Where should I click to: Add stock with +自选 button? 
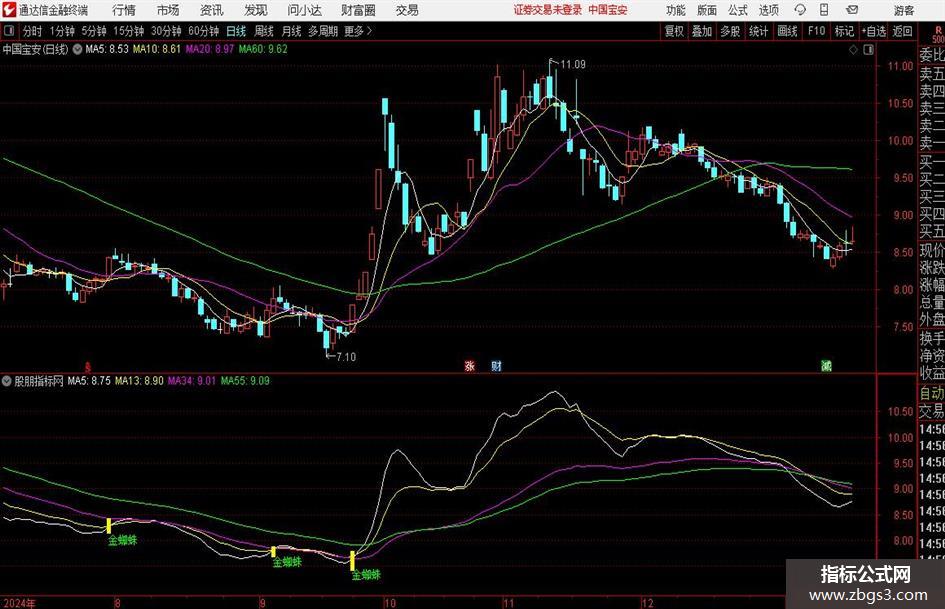874,31
